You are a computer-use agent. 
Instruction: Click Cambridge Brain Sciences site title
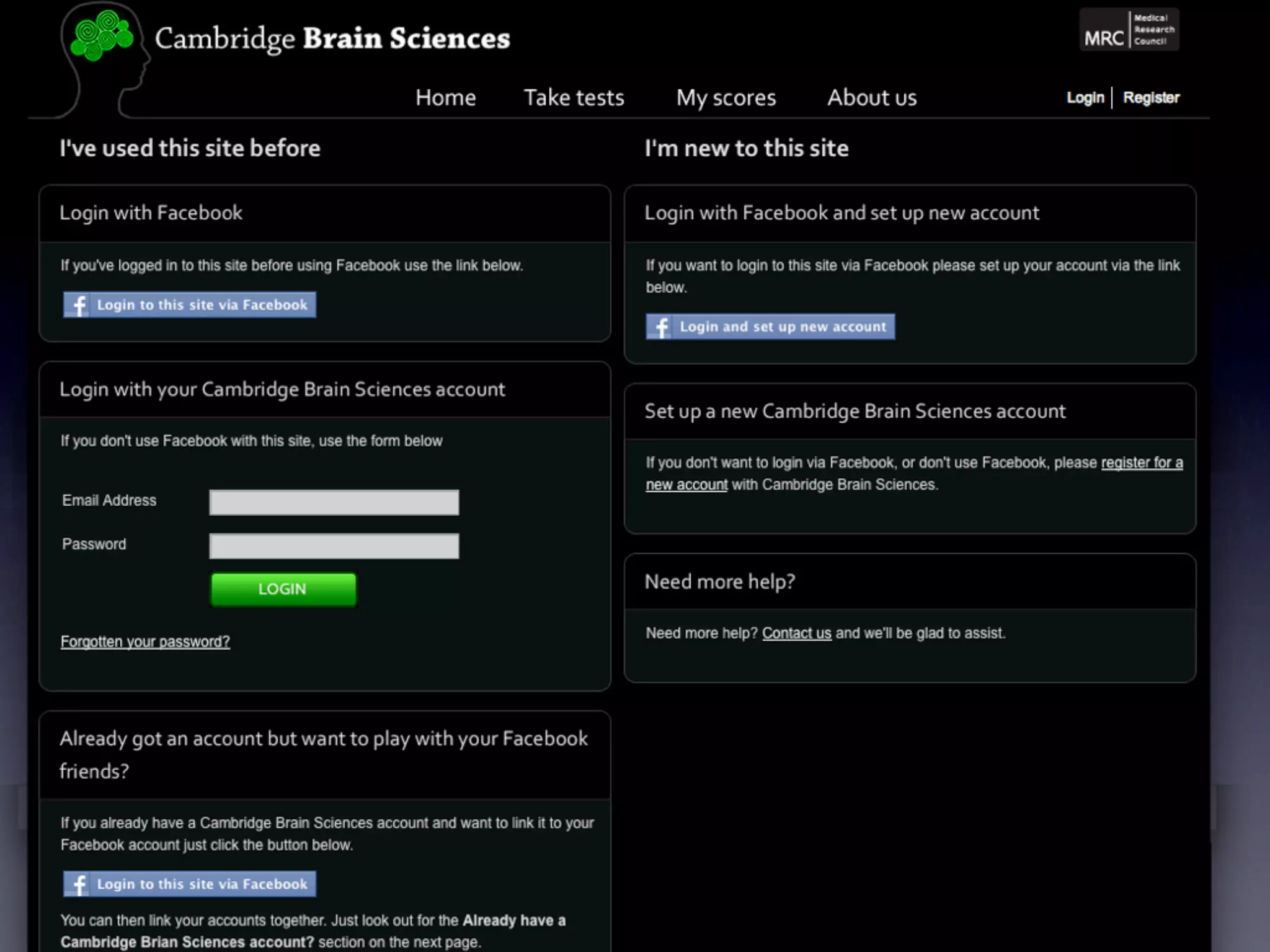tap(332, 38)
